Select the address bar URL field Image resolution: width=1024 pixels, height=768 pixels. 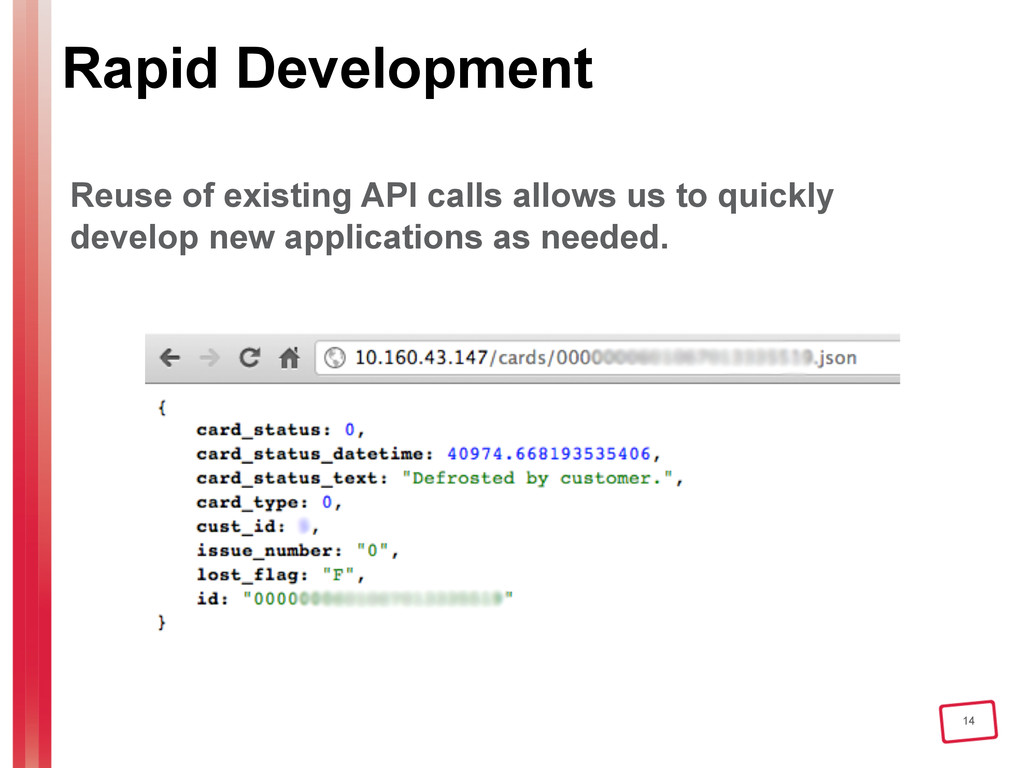point(607,358)
